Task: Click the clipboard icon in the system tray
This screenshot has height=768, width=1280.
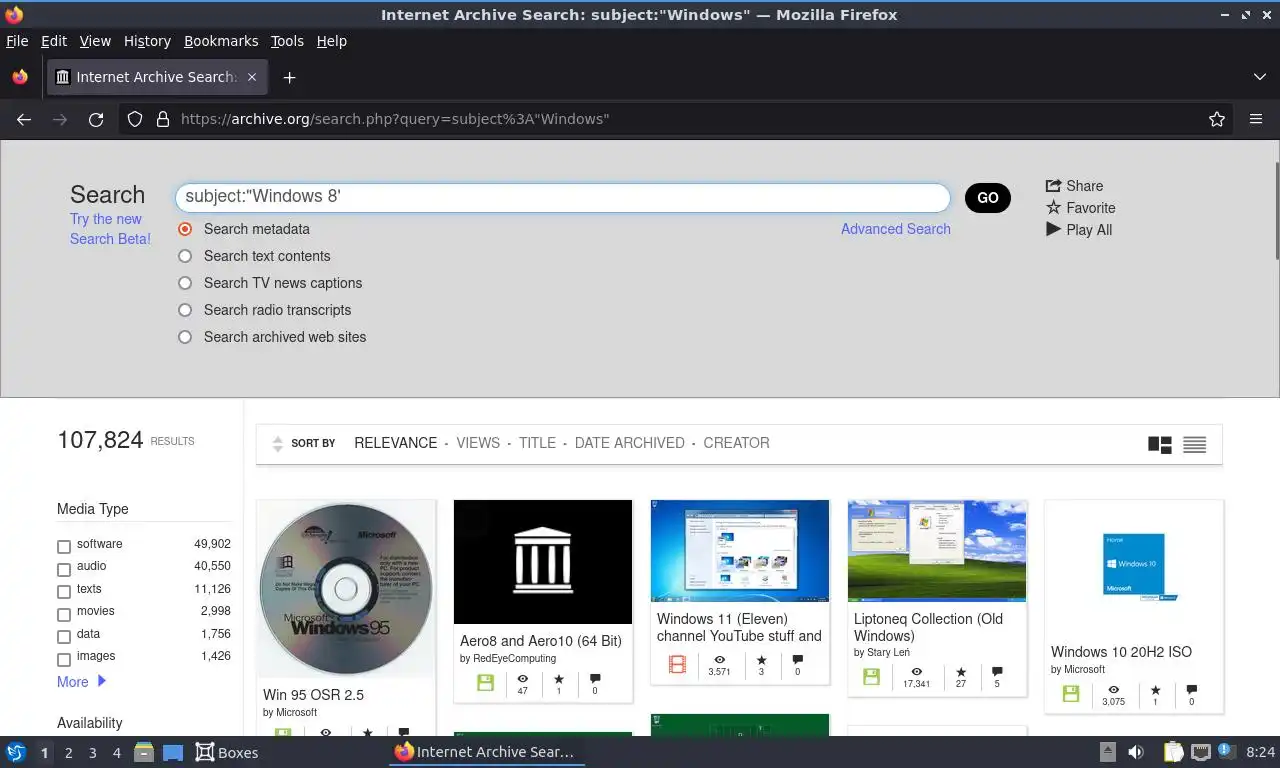Action: click(x=1173, y=752)
